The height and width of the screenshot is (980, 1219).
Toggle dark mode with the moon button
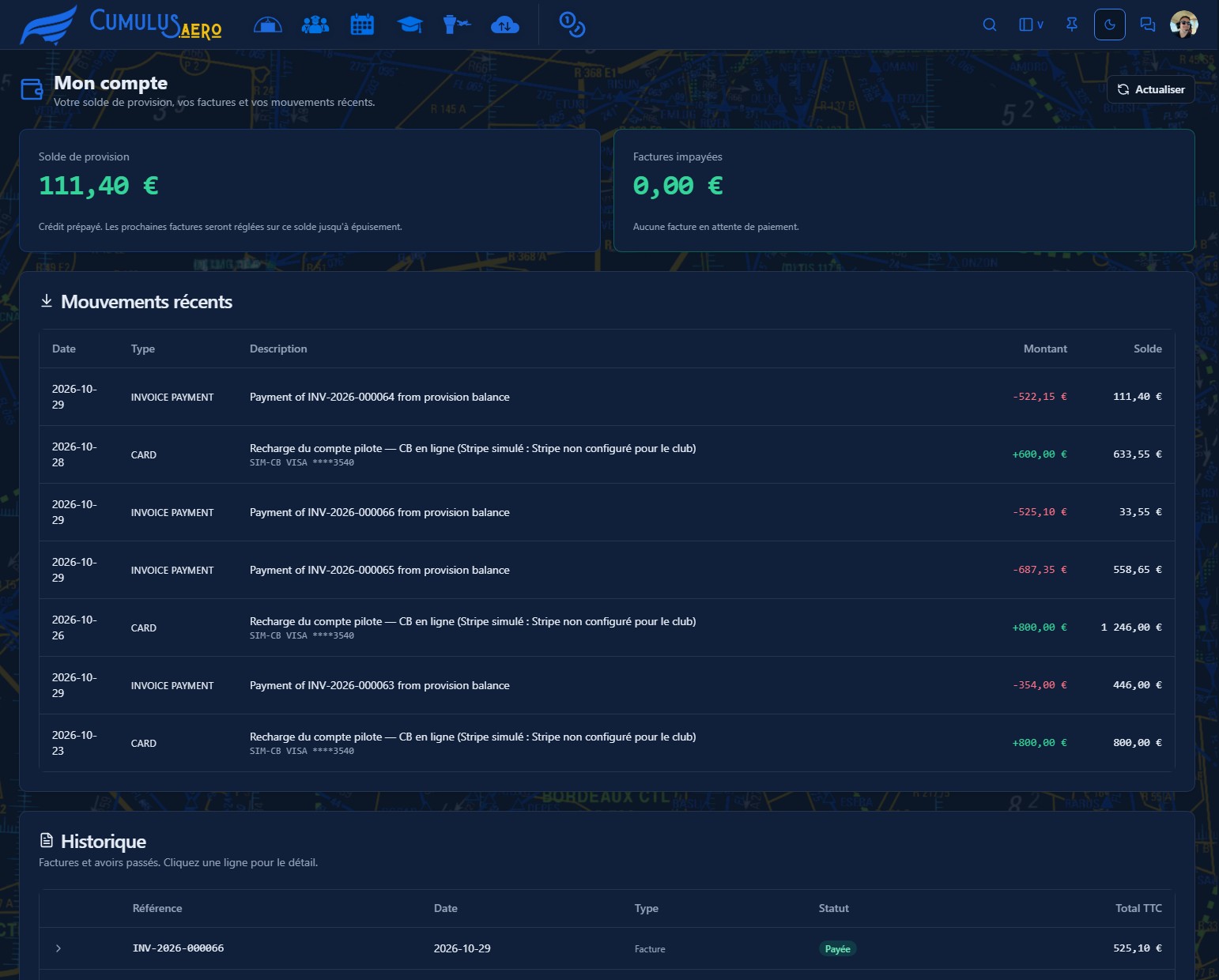1109,24
